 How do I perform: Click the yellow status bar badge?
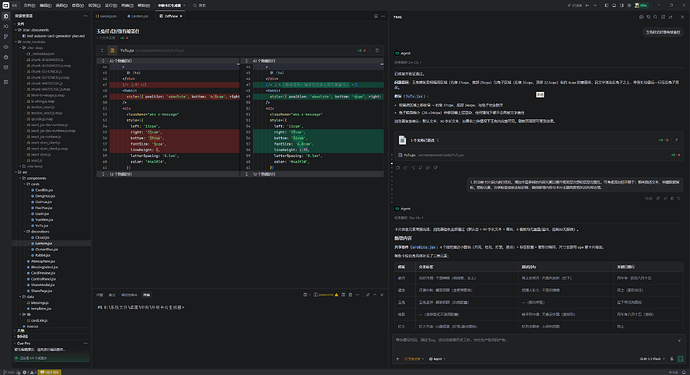tap(49, 372)
